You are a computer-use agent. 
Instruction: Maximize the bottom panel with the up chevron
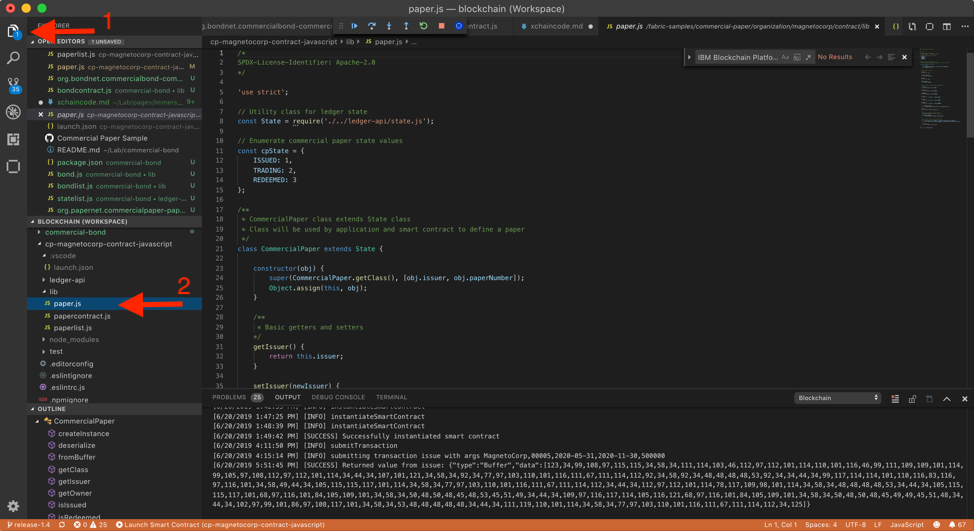947,399
